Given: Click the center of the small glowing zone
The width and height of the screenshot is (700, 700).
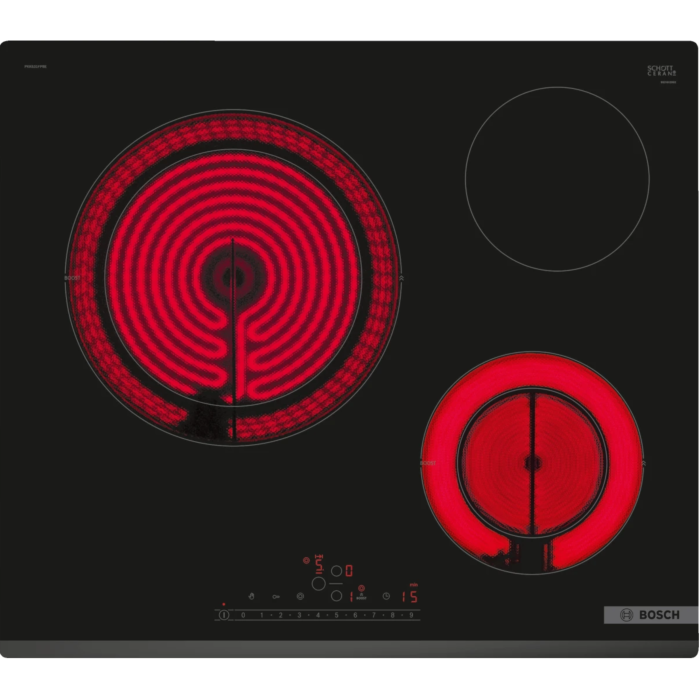Looking at the screenshot, I should (531, 463).
